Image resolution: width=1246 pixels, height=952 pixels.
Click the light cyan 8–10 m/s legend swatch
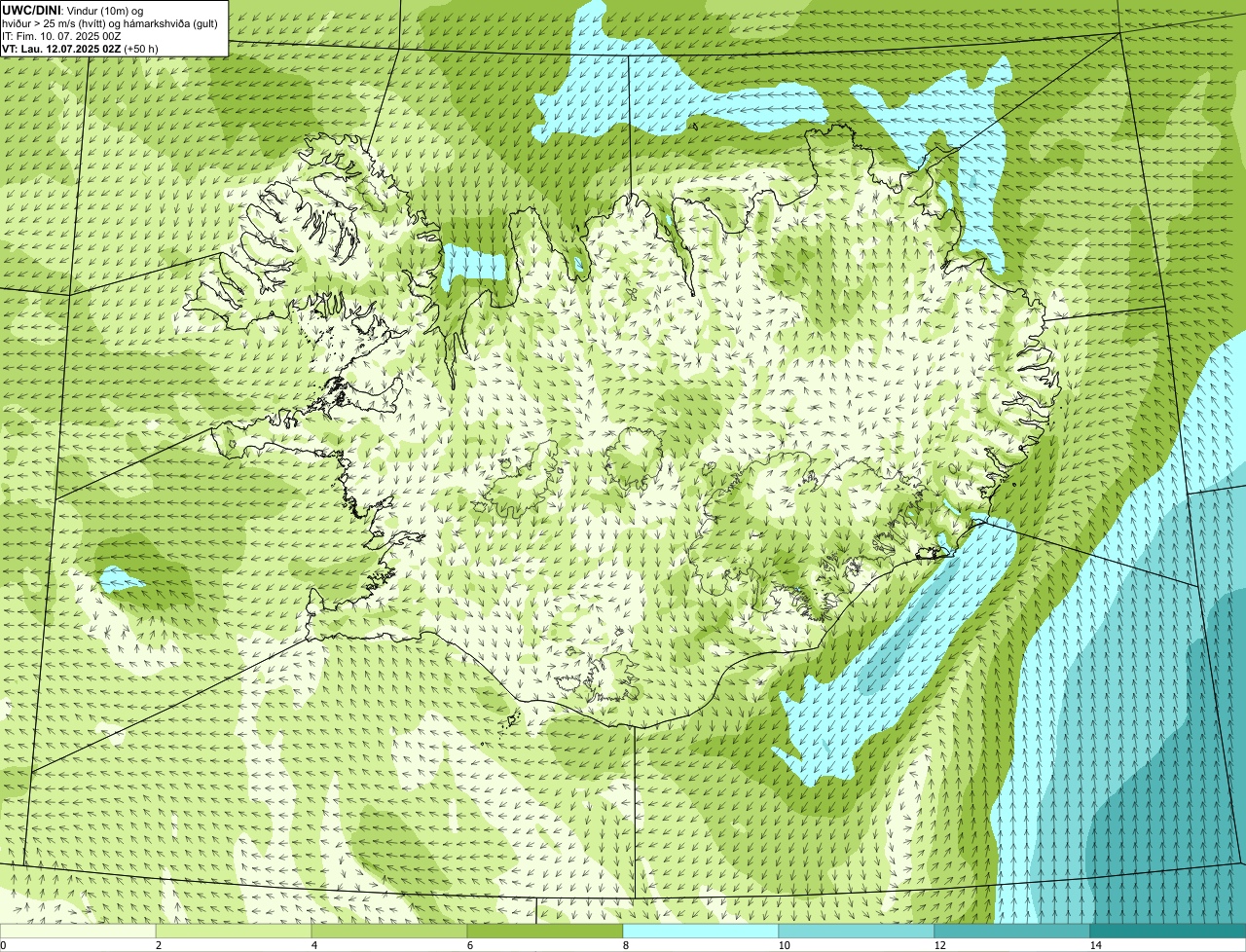pos(701,931)
